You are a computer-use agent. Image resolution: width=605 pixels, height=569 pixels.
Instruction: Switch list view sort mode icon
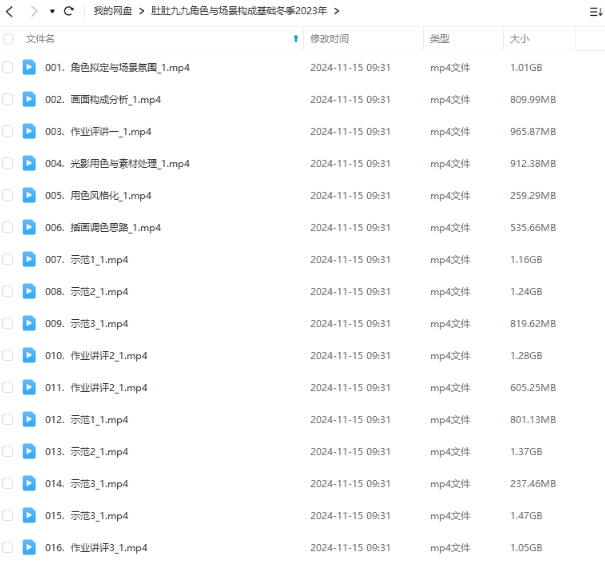[596, 12]
